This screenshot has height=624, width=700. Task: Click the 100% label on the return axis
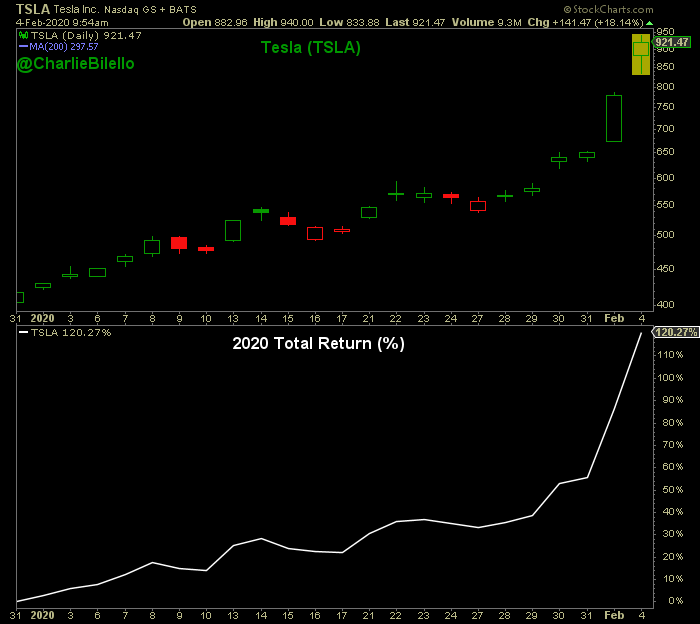[x=670, y=378]
